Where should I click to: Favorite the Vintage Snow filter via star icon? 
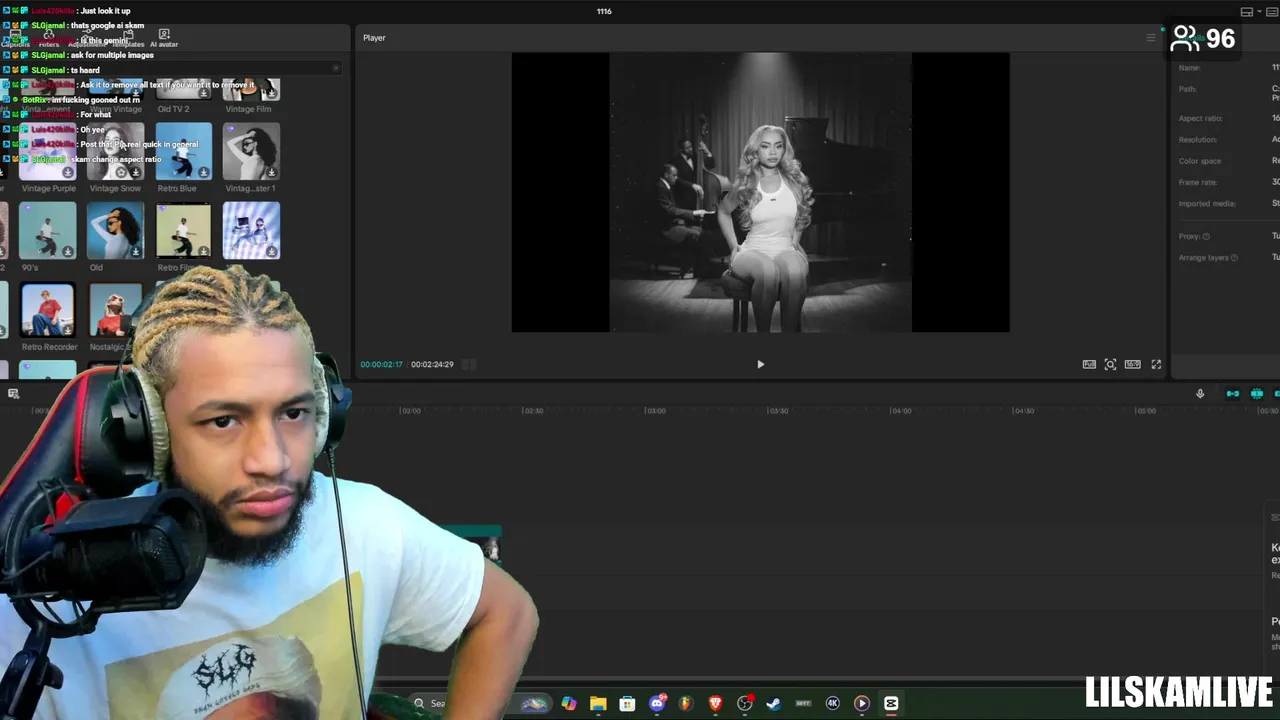[x=121, y=172]
